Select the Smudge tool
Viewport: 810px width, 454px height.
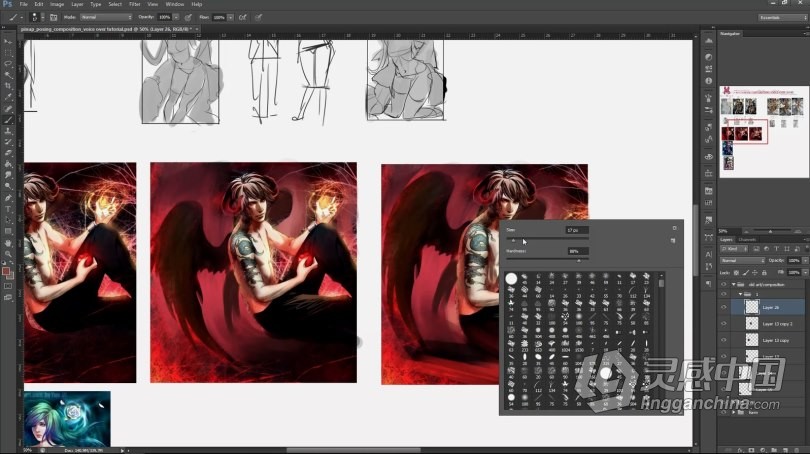(8, 176)
